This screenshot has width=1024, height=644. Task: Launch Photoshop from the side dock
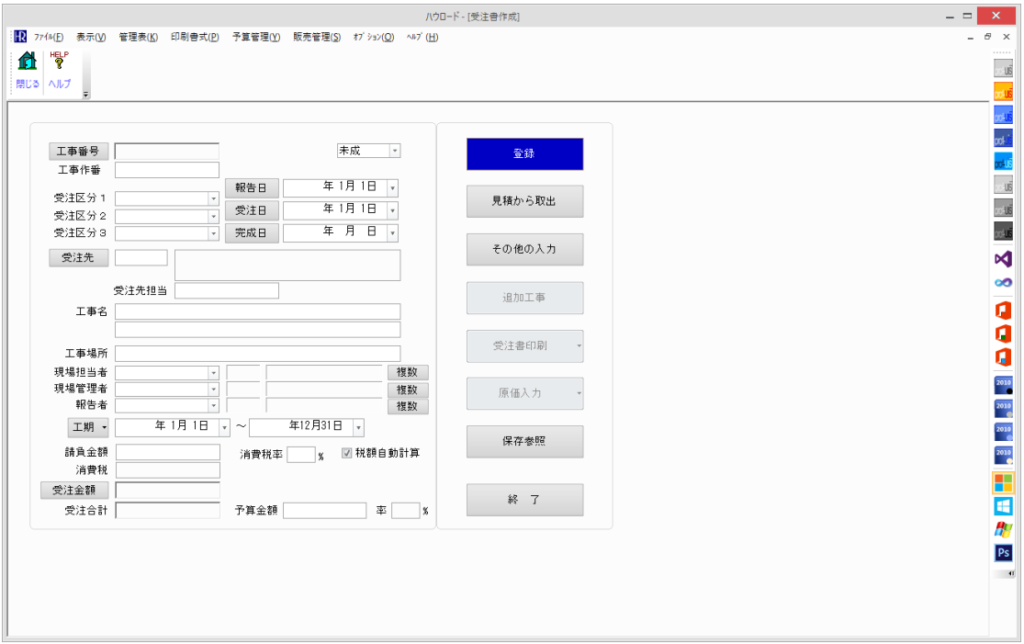coord(1002,552)
